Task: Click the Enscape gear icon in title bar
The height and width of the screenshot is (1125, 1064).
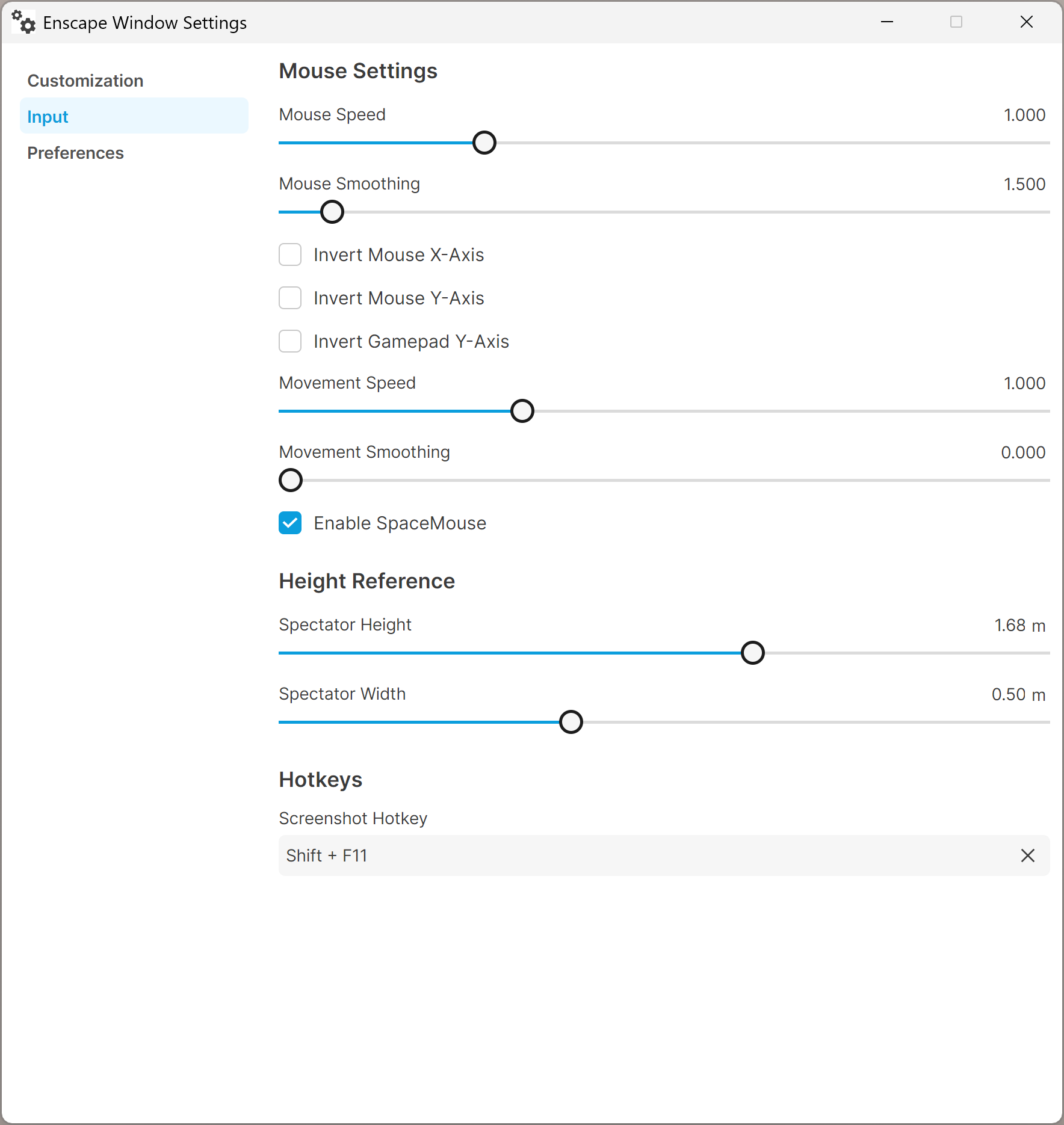Action: click(23, 22)
